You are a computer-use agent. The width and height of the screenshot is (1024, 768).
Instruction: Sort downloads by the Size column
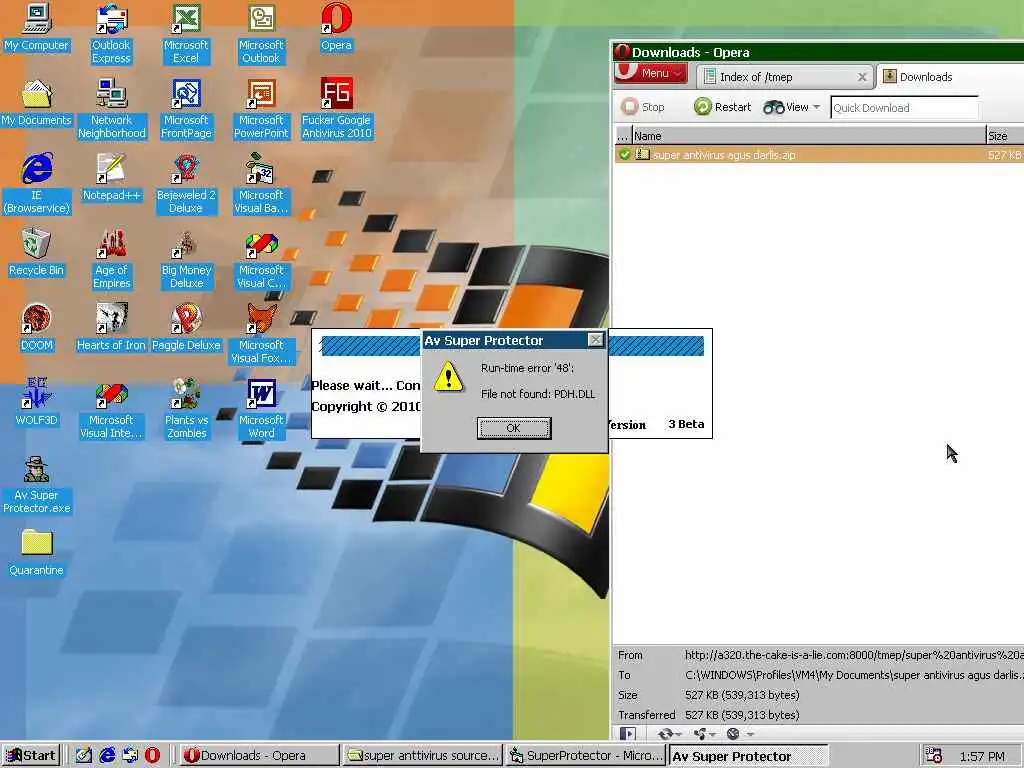(x=1005, y=136)
